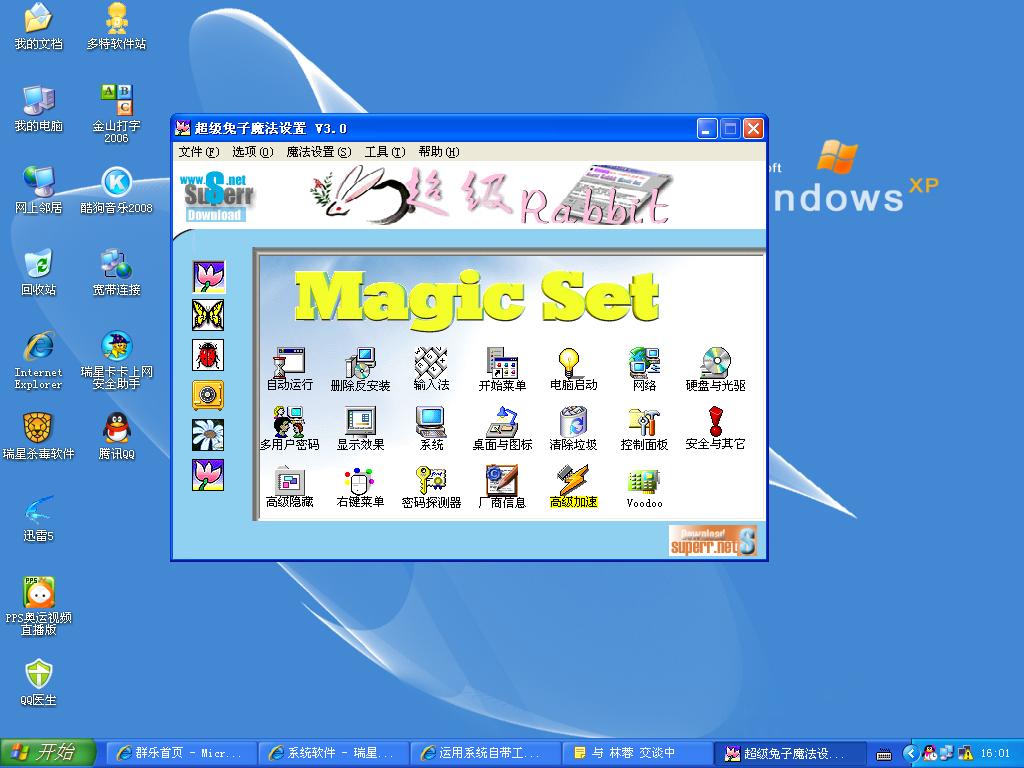Screen dimensions: 1024x768
Task: Select 瑞星杀毒软件 desktop icon
Action: (x=39, y=436)
